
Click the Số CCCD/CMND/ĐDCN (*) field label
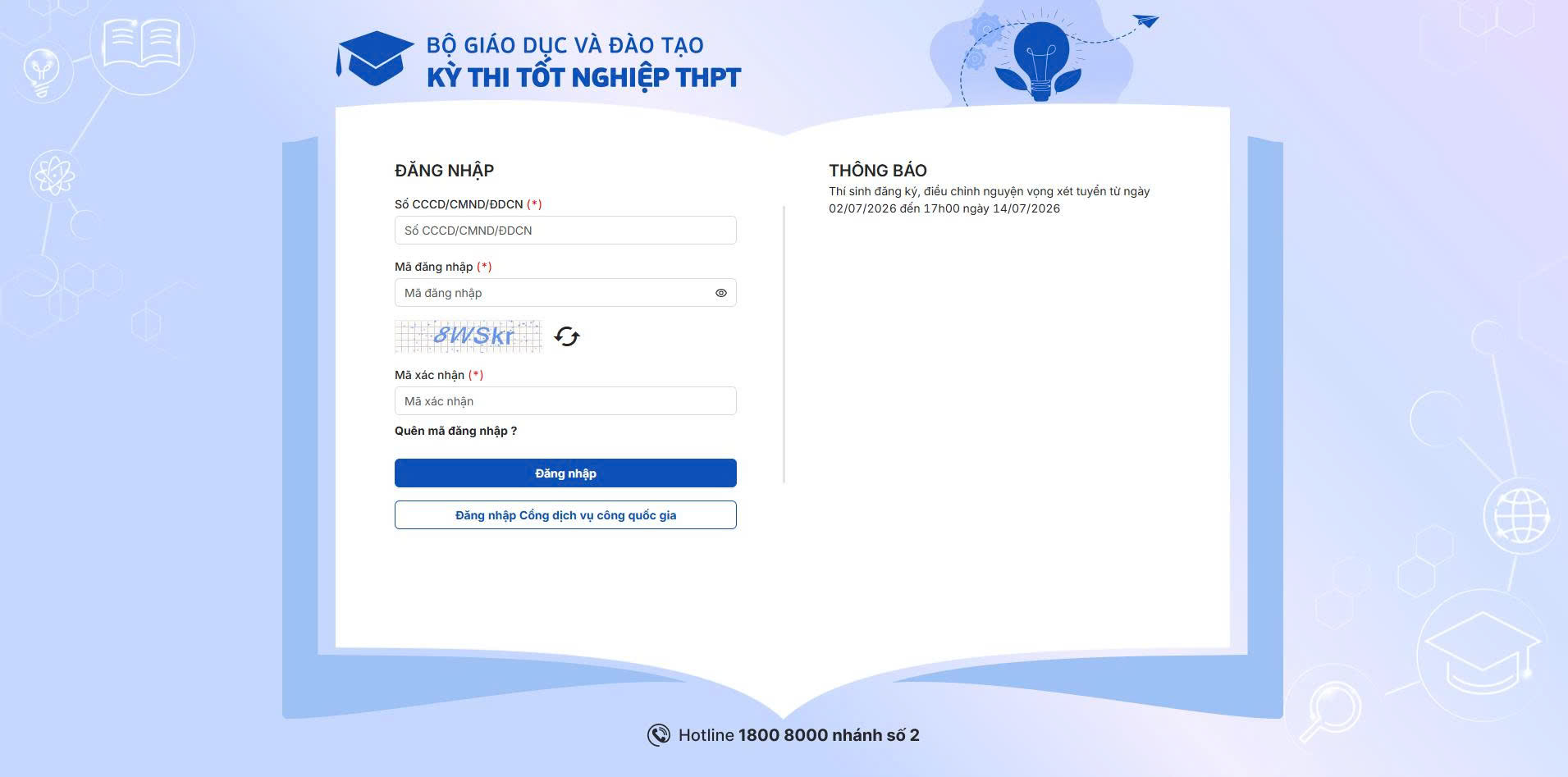pos(469,204)
